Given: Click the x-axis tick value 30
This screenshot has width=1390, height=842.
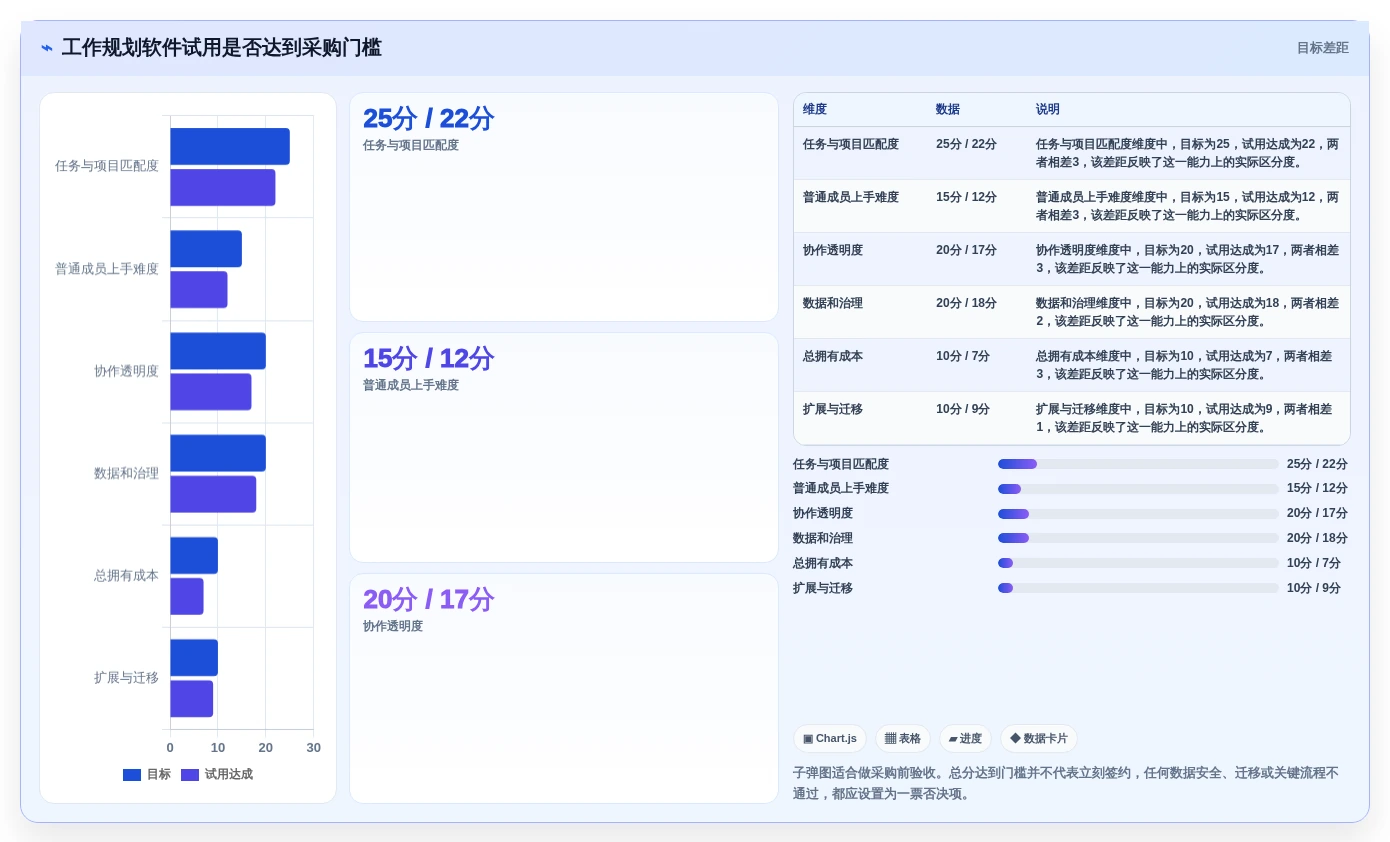Looking at the screenshot, I should pyautogui.click(x=313, y=748).
